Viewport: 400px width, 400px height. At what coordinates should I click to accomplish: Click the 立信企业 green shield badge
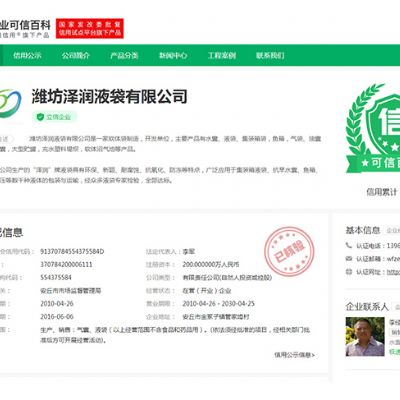pos(54,117)
